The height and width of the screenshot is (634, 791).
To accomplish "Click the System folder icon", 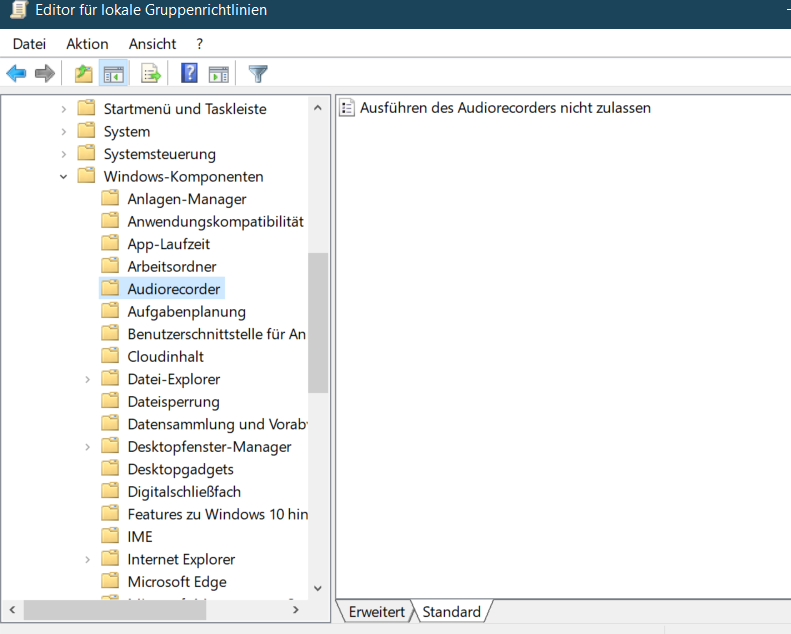I will (86, 130).
